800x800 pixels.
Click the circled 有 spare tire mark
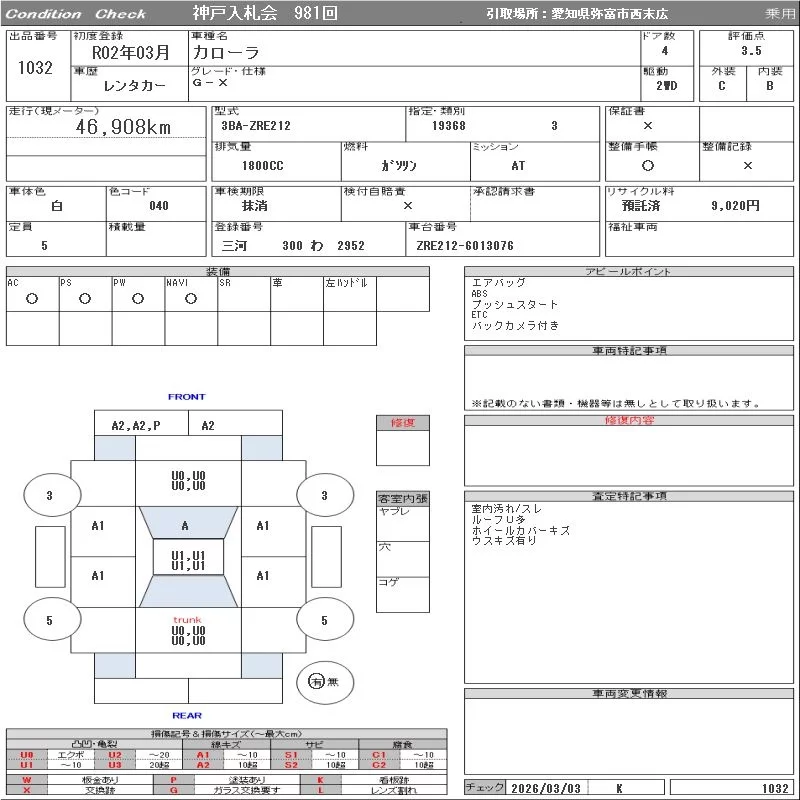[316, 681]
